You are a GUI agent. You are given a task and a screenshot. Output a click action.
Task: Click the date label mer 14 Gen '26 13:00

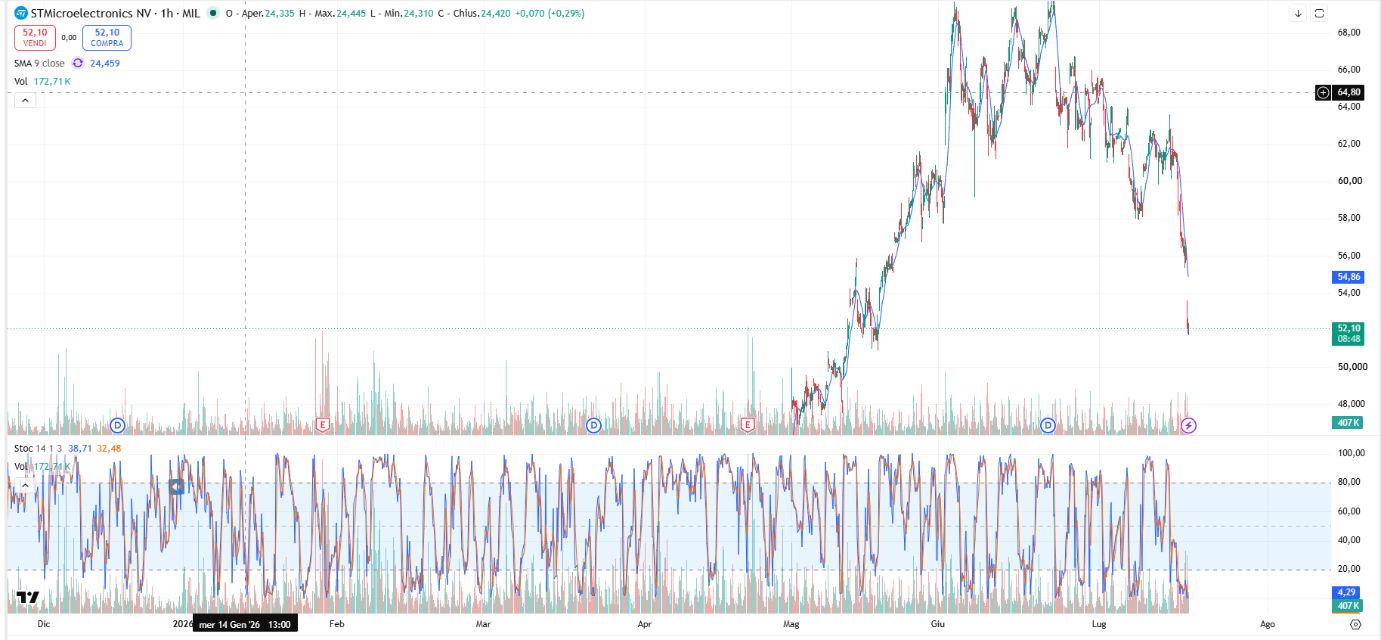click(x=245, y=624)
